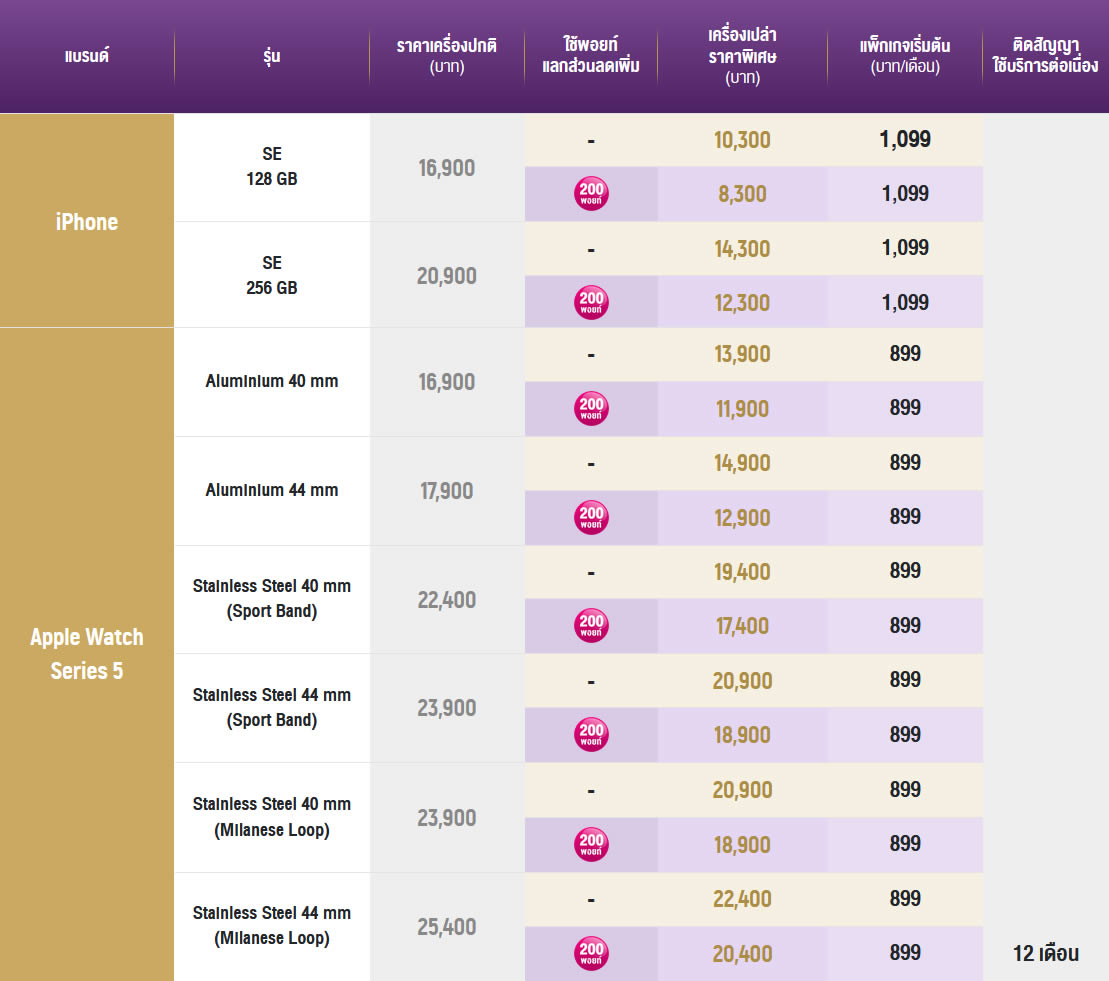The image size is (1109, 981).
Task: Choose Stainless Steel 44 mm (Milanese Loop) model
Action: tap(272, 925)
